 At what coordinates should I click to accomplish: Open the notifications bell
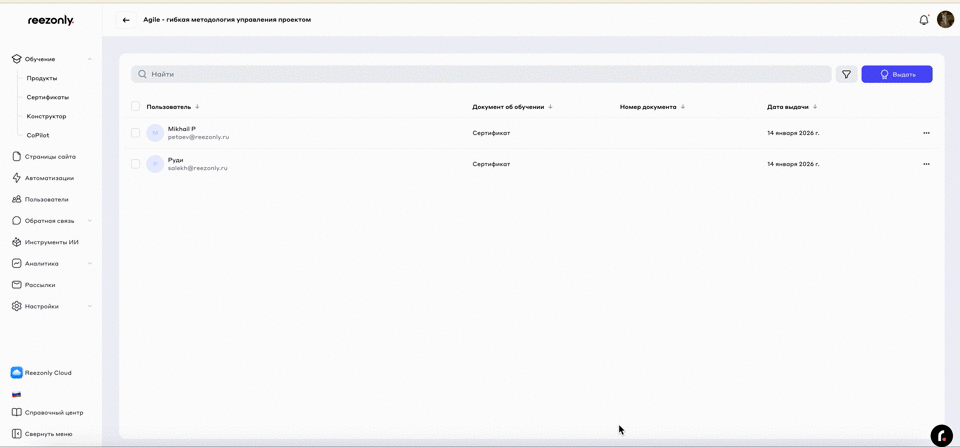tap(923, 20)
